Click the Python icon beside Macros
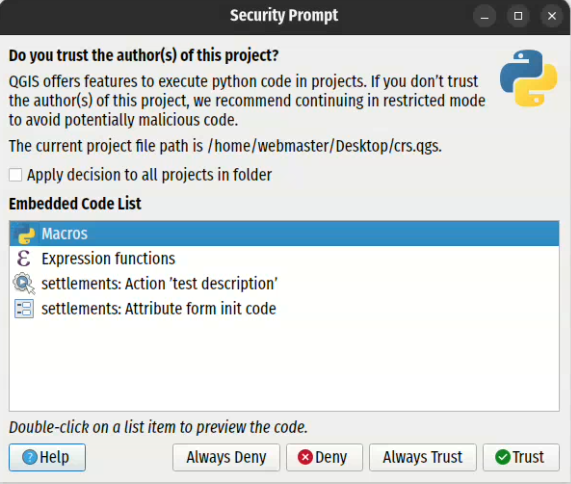 pyautogui.click(x=25, y=233)
